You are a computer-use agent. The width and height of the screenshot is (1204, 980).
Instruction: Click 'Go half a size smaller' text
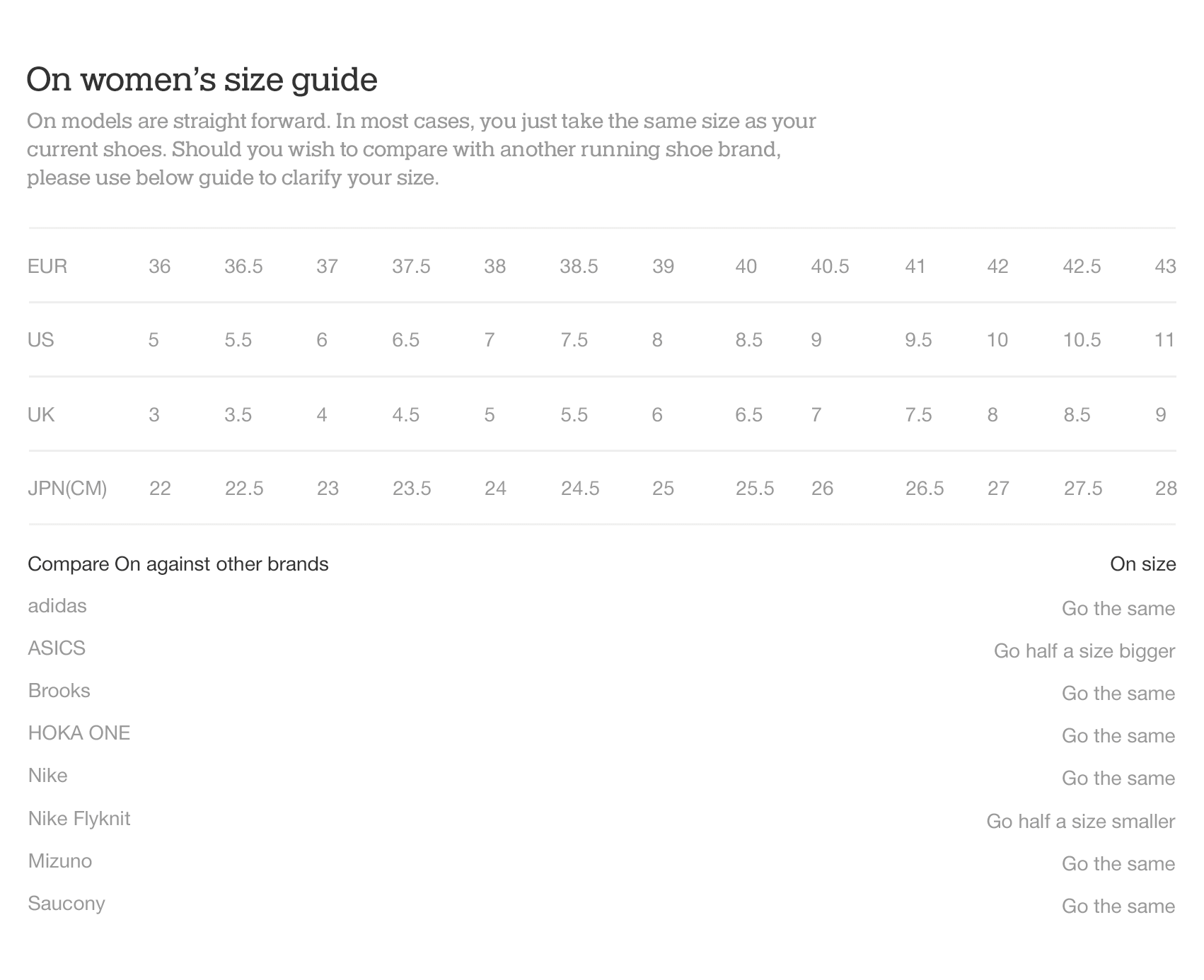[x=1081, y=822]
